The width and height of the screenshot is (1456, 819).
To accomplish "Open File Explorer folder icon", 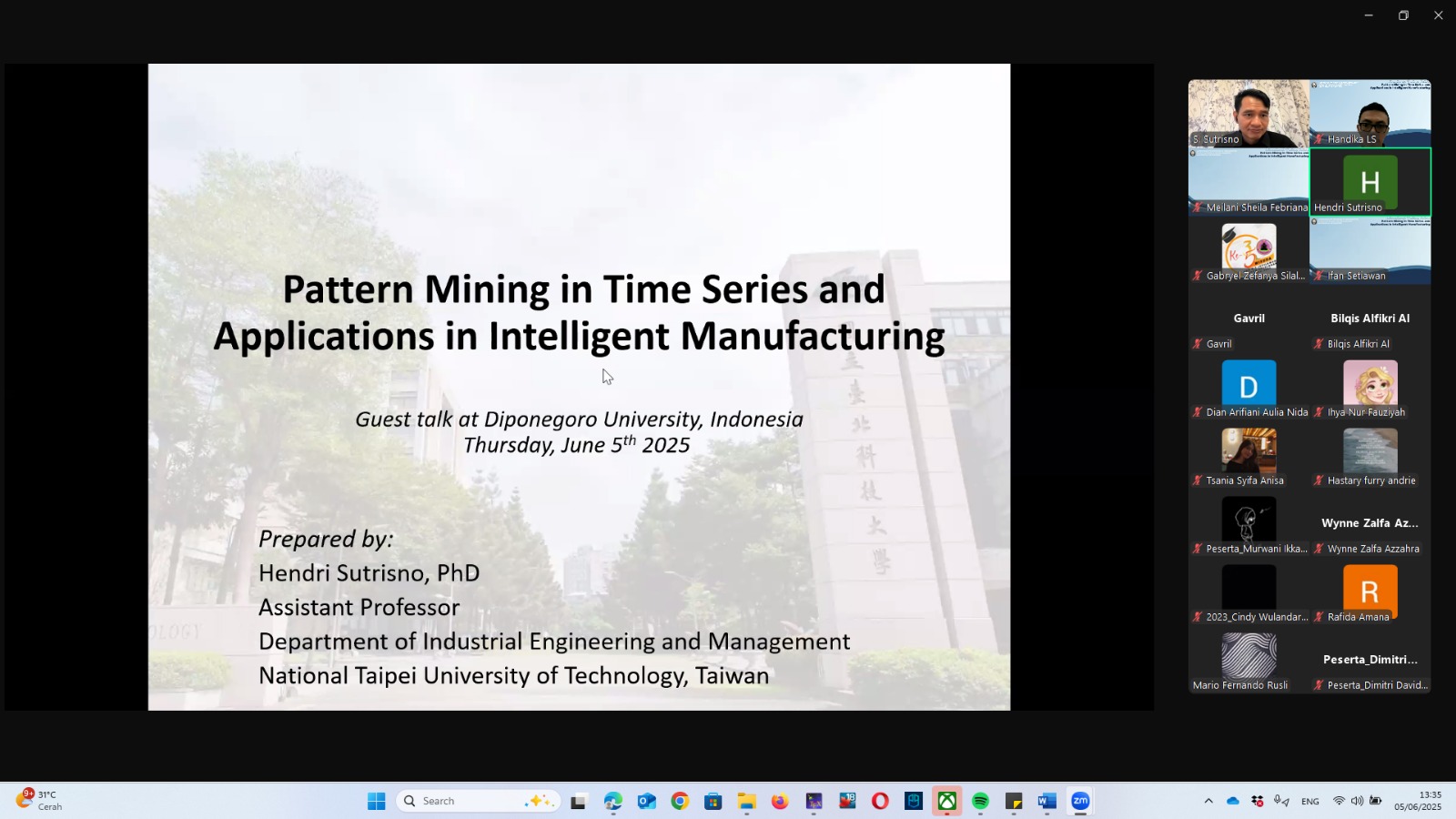I will click(x=746, y=801).
